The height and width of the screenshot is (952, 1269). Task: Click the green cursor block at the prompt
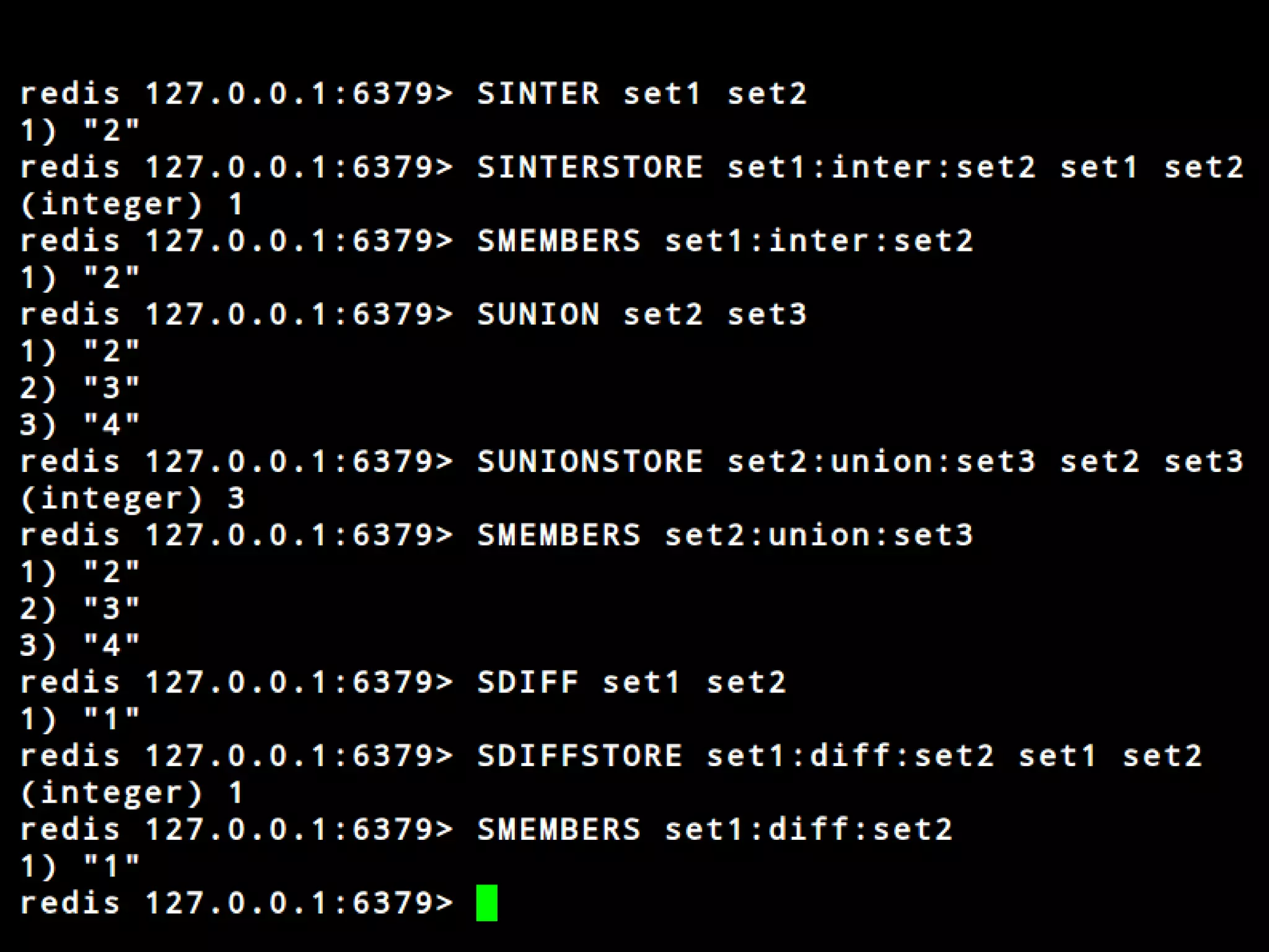[x=486, y=902]
